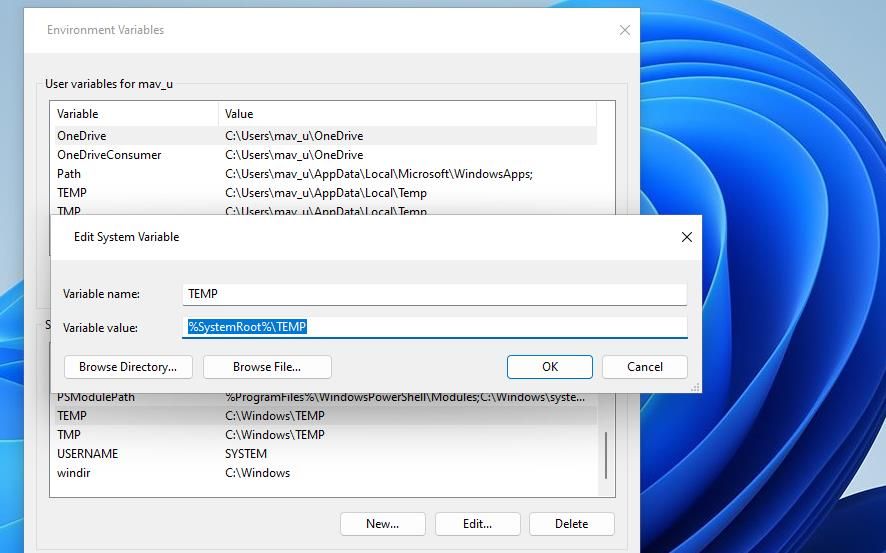Cancel the Edit System Variable dialog
The image size is (886, 553).
[x=644, y=367]
